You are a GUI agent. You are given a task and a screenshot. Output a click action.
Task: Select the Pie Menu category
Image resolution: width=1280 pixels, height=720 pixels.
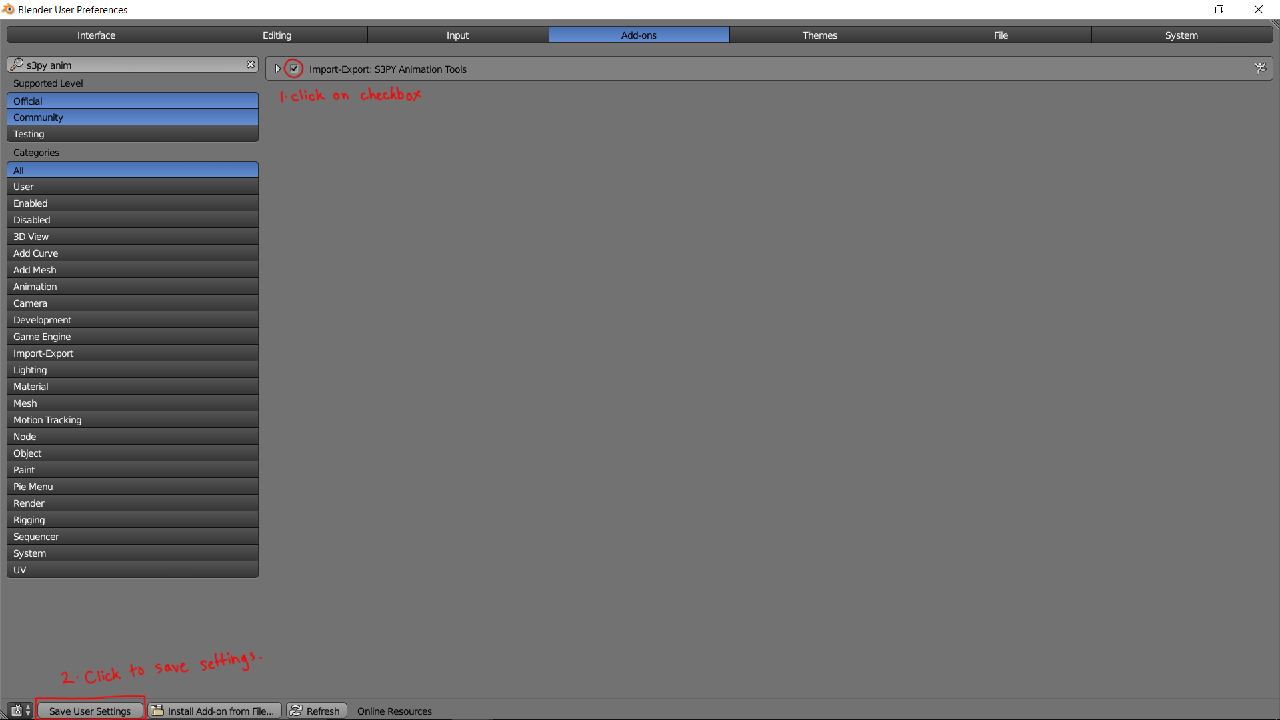(133, 487)
